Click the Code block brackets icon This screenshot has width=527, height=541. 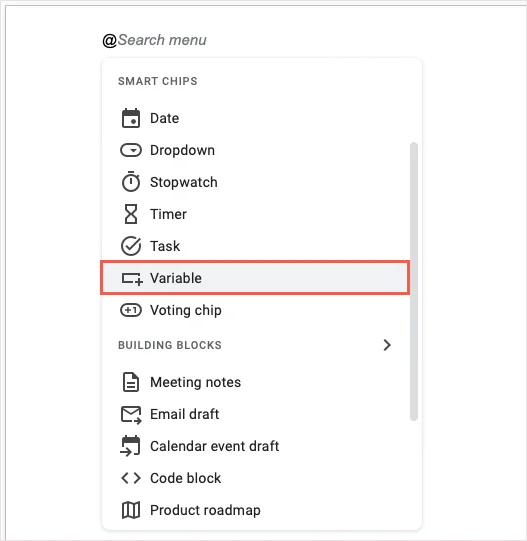(131, 478)
